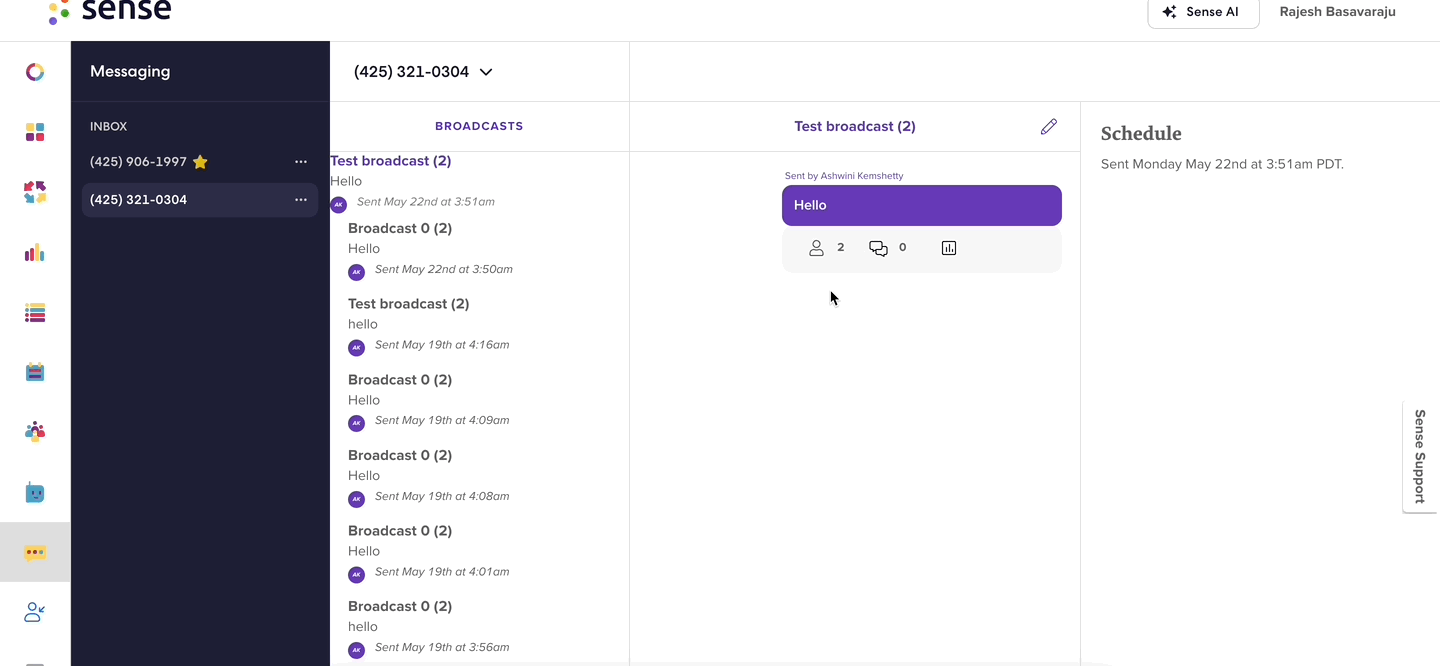Image resolution: width=1440 pixels, height=666 pixels.
Task: Click the Sense logo in header
Action: [x=110, y=11]
